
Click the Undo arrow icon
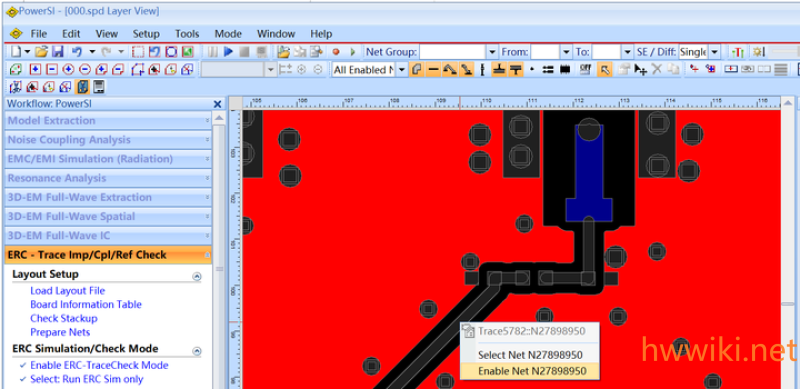pos(77,52)
